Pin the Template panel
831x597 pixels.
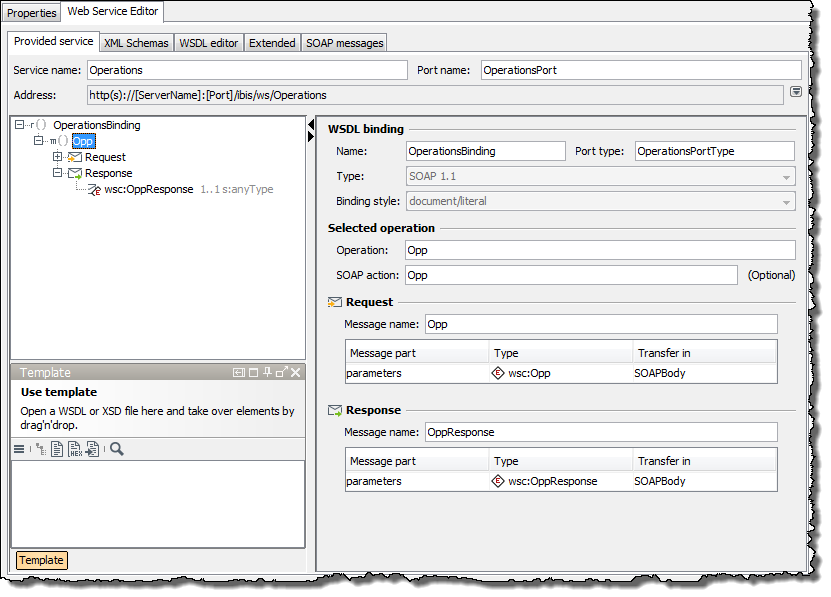(267, 372)
